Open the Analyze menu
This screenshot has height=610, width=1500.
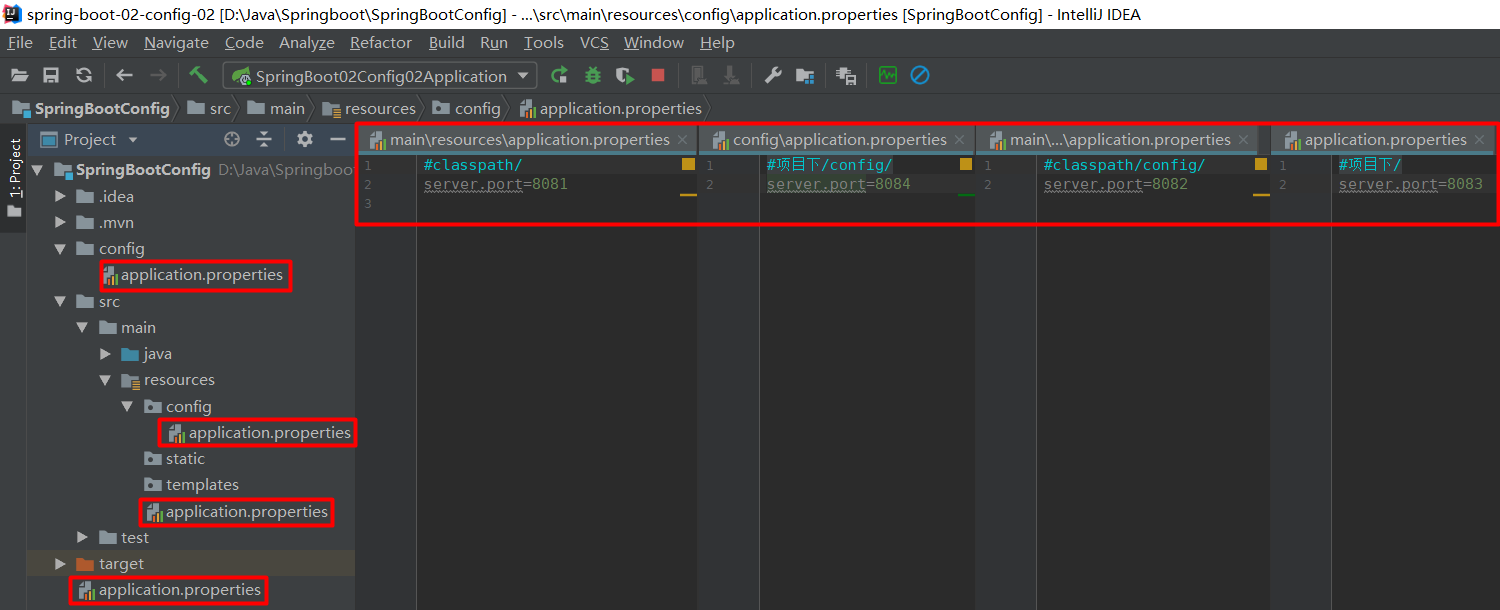(307, 43)
